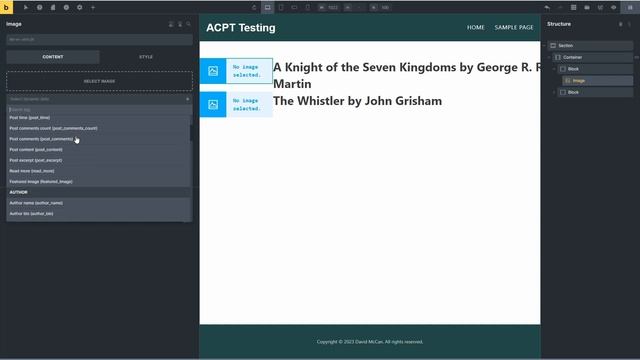Choose Post time (post_time) option
Viewport: 640px width, 360px height.
(x=98, y=118)
